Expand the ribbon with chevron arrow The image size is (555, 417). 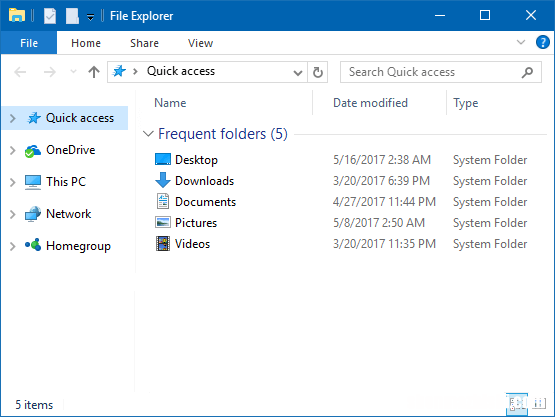521,42
